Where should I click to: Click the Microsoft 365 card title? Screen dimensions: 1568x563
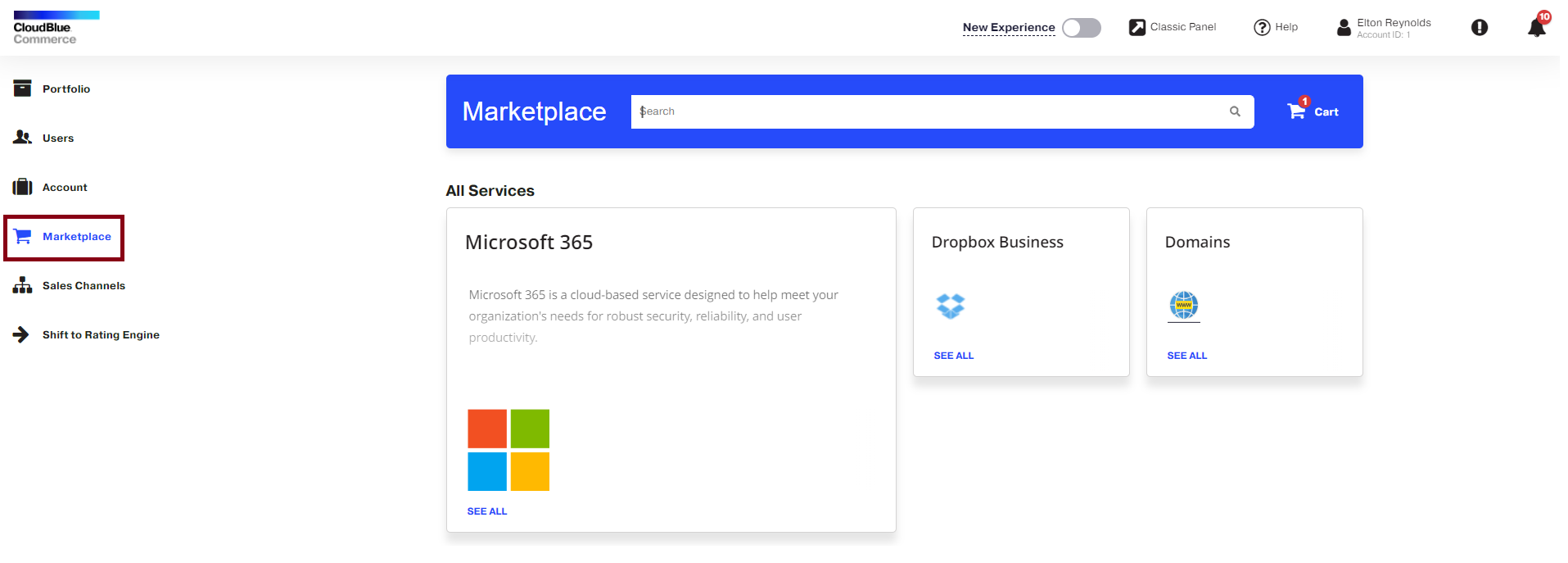click(529, 243)
